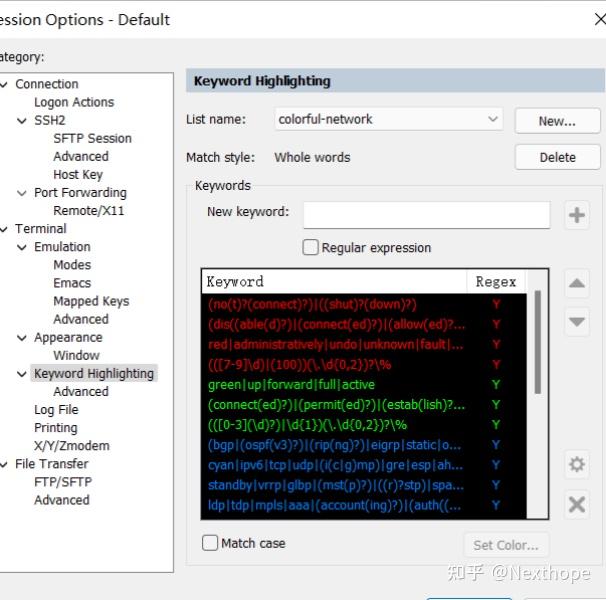The height and width of the screenshot is (600, 606).
Task: Select Logon Actions category
Action: coord(74,102)
